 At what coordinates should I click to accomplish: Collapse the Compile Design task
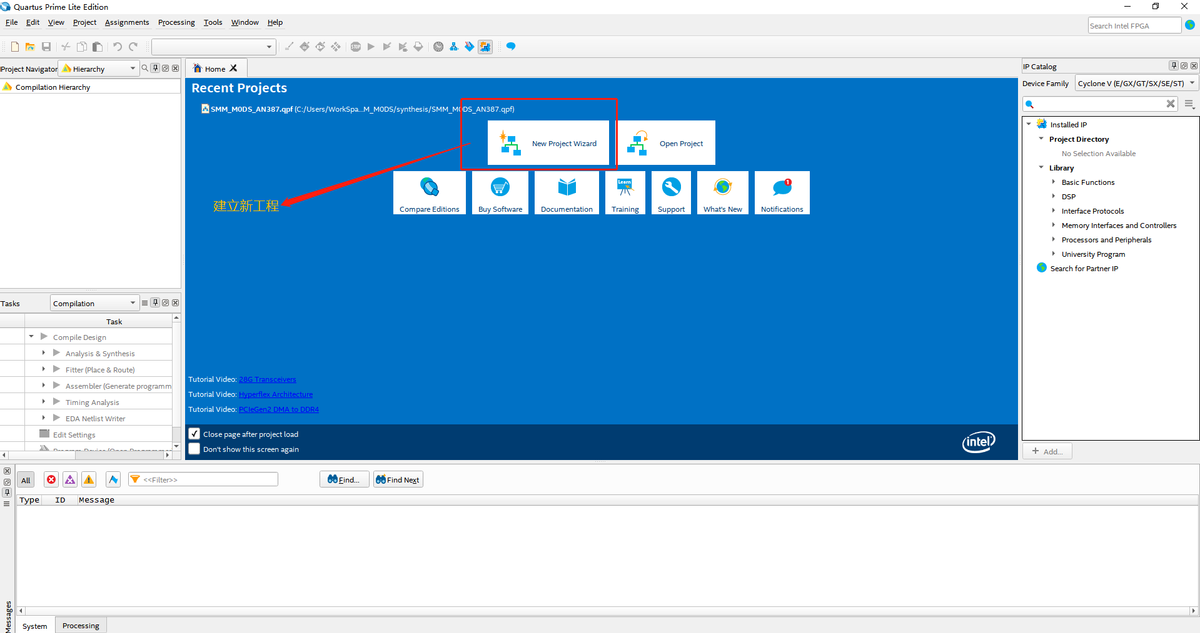(32, 337)
